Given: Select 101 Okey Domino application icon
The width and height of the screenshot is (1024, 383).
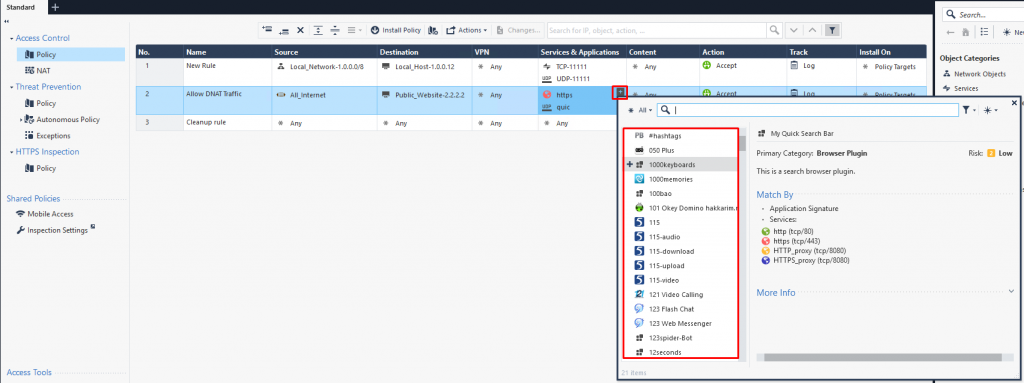Looking at the screenshot, I should click(640, 208).
